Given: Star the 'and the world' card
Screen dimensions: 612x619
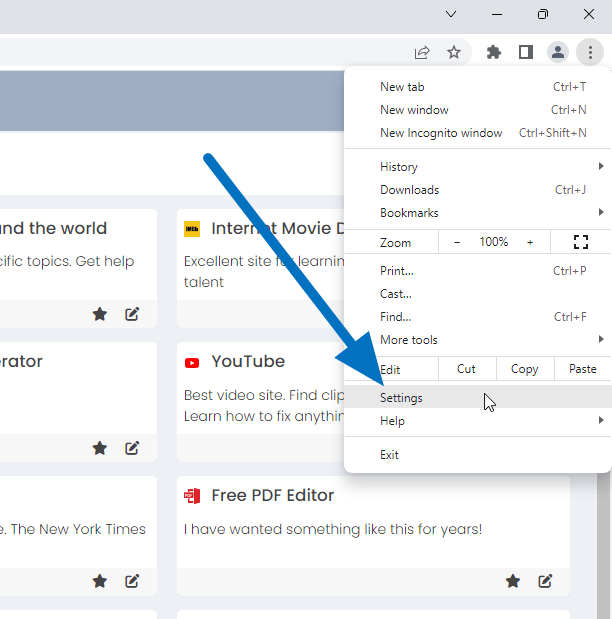Looking at the screenshot, I should click(x=99, y=314).
